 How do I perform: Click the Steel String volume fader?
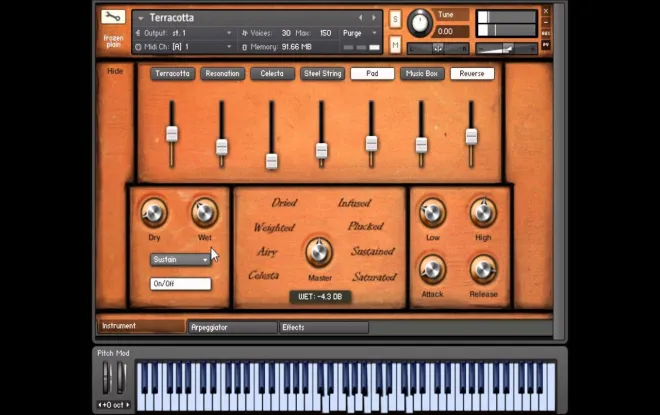[322, 150]
